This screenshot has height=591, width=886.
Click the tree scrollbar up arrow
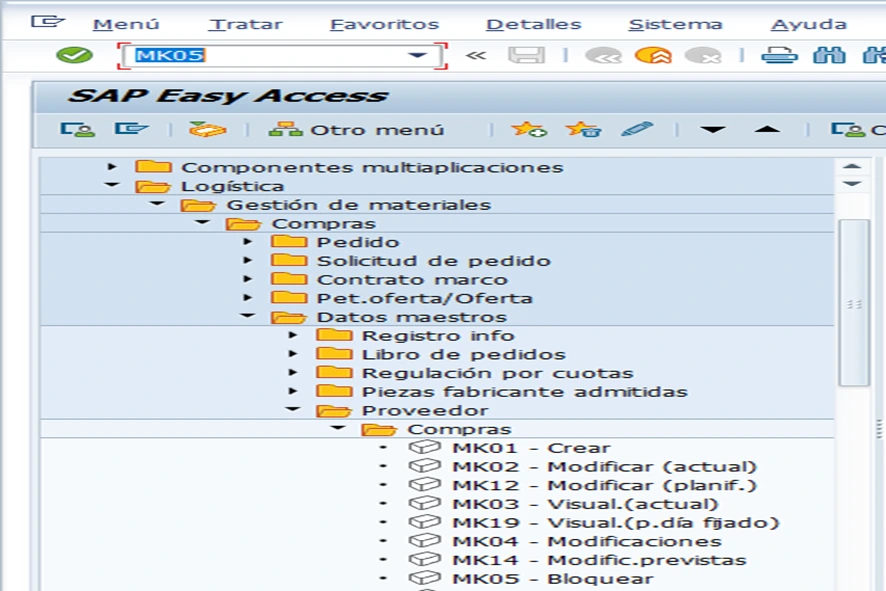point(852,167)
